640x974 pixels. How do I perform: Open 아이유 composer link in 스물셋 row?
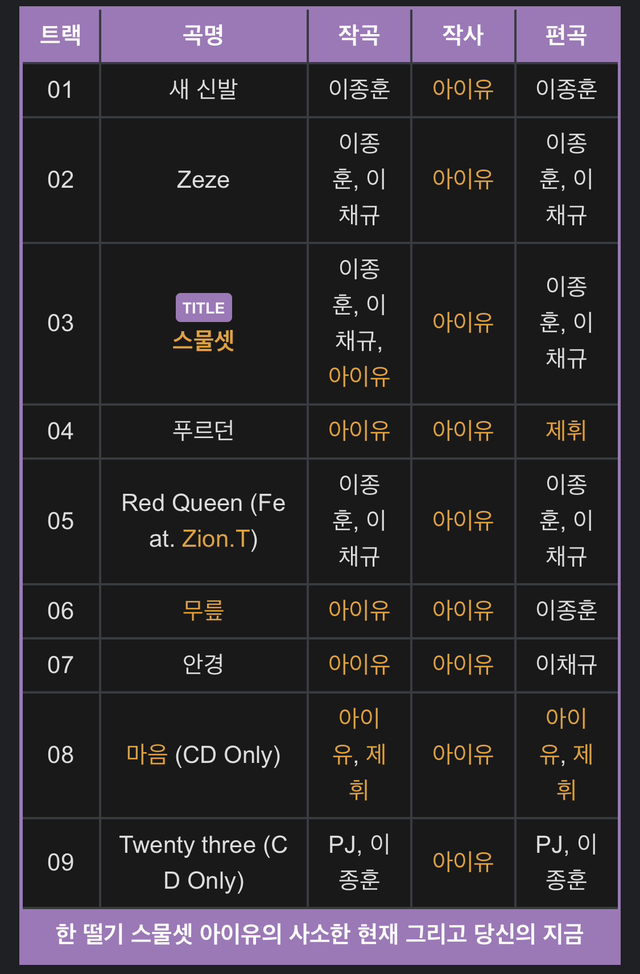pyautogui.click(x=359, y=376)
